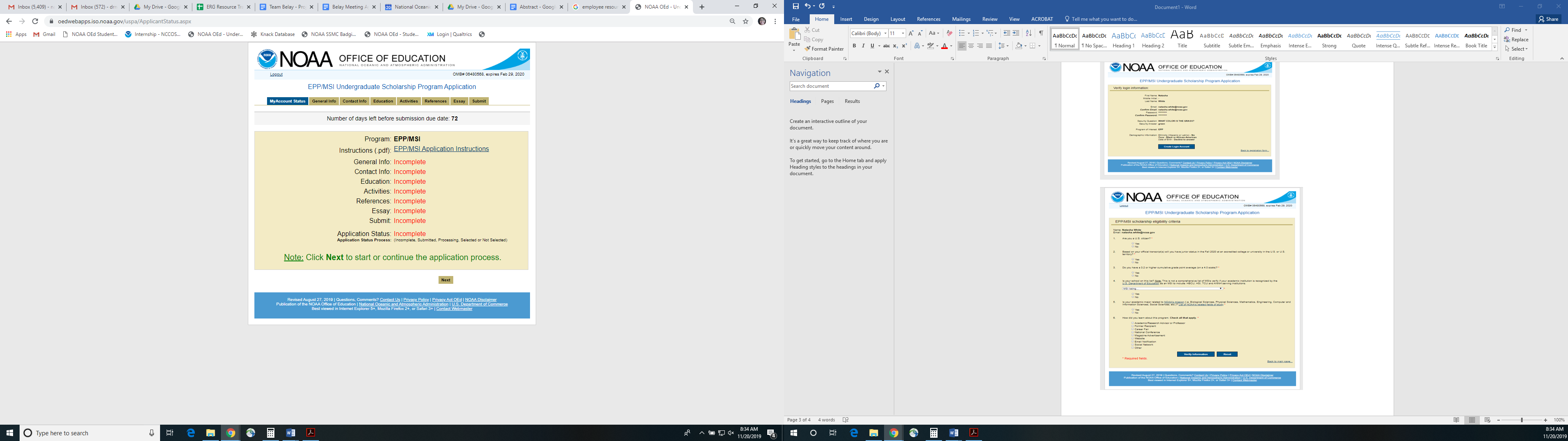This screenshot has height=441, width=1568.
Task: Bookmark this page with the star icon
Action: (746, 21)
